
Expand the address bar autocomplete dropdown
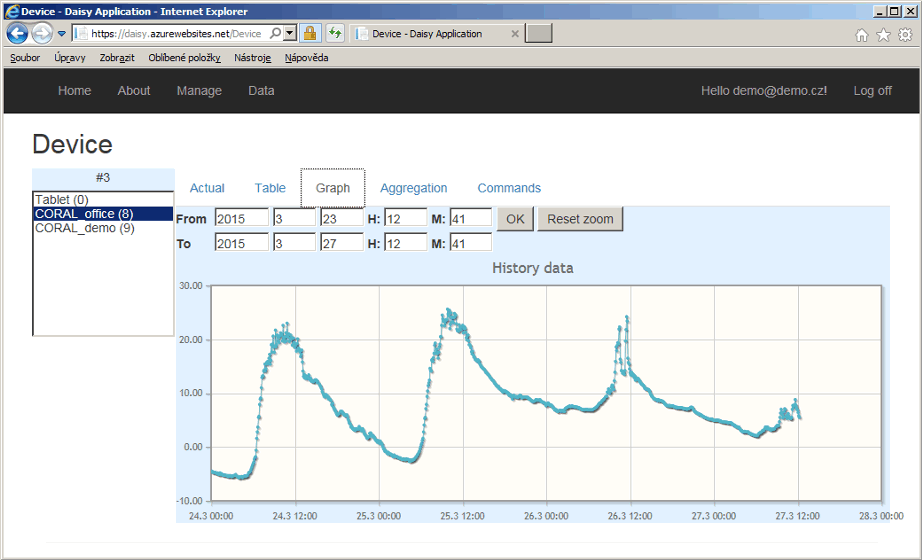[x=289, y=34]
